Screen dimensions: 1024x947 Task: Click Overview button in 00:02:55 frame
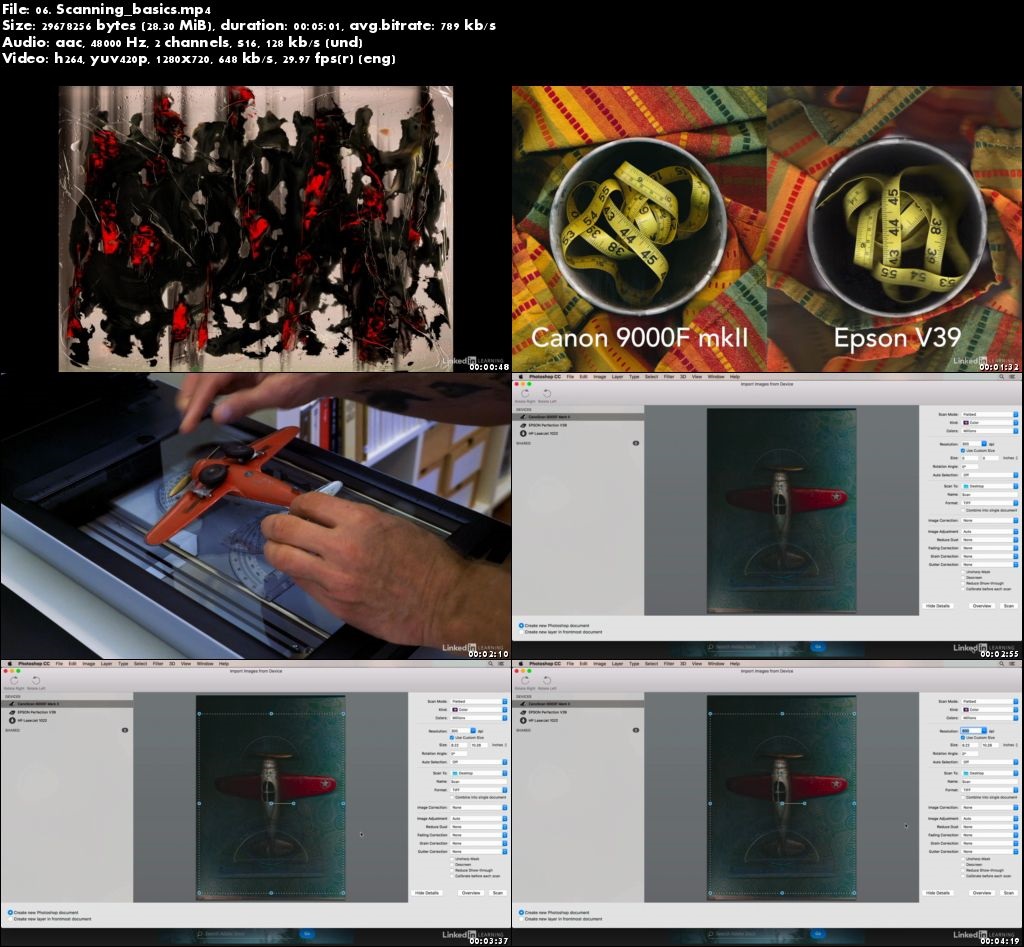[x=982, y=606]
